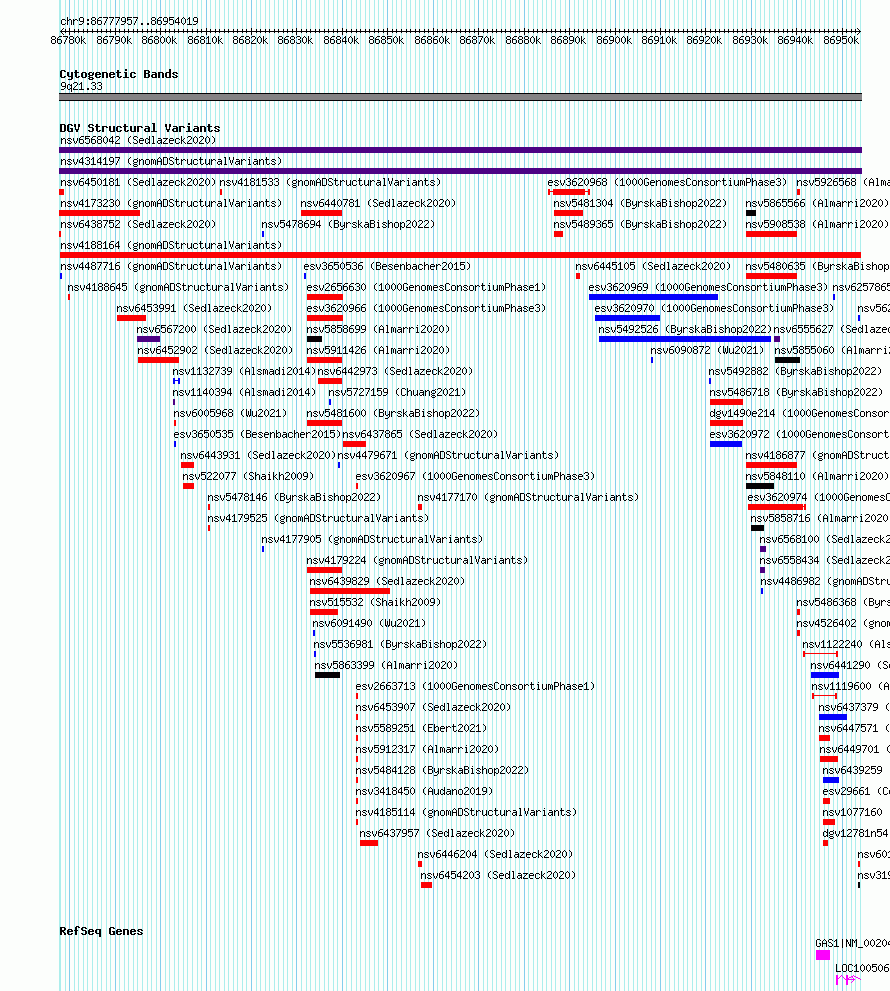Click the esv3620966 red variant bar
890x991 pixels.
[x=324, y=318]
